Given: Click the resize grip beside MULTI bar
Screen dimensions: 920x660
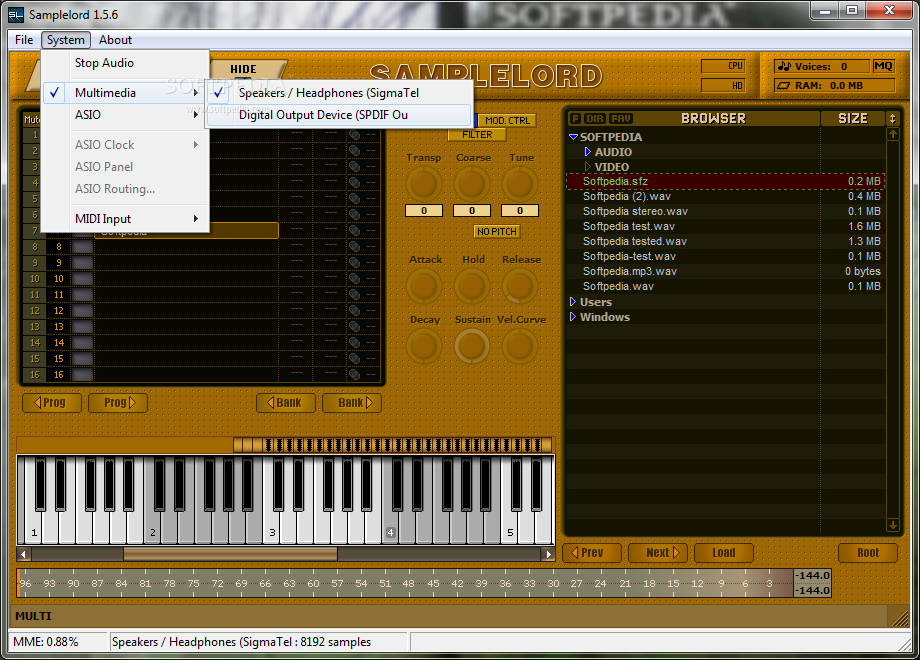Looking at the screenshot, I should (900, 618).
